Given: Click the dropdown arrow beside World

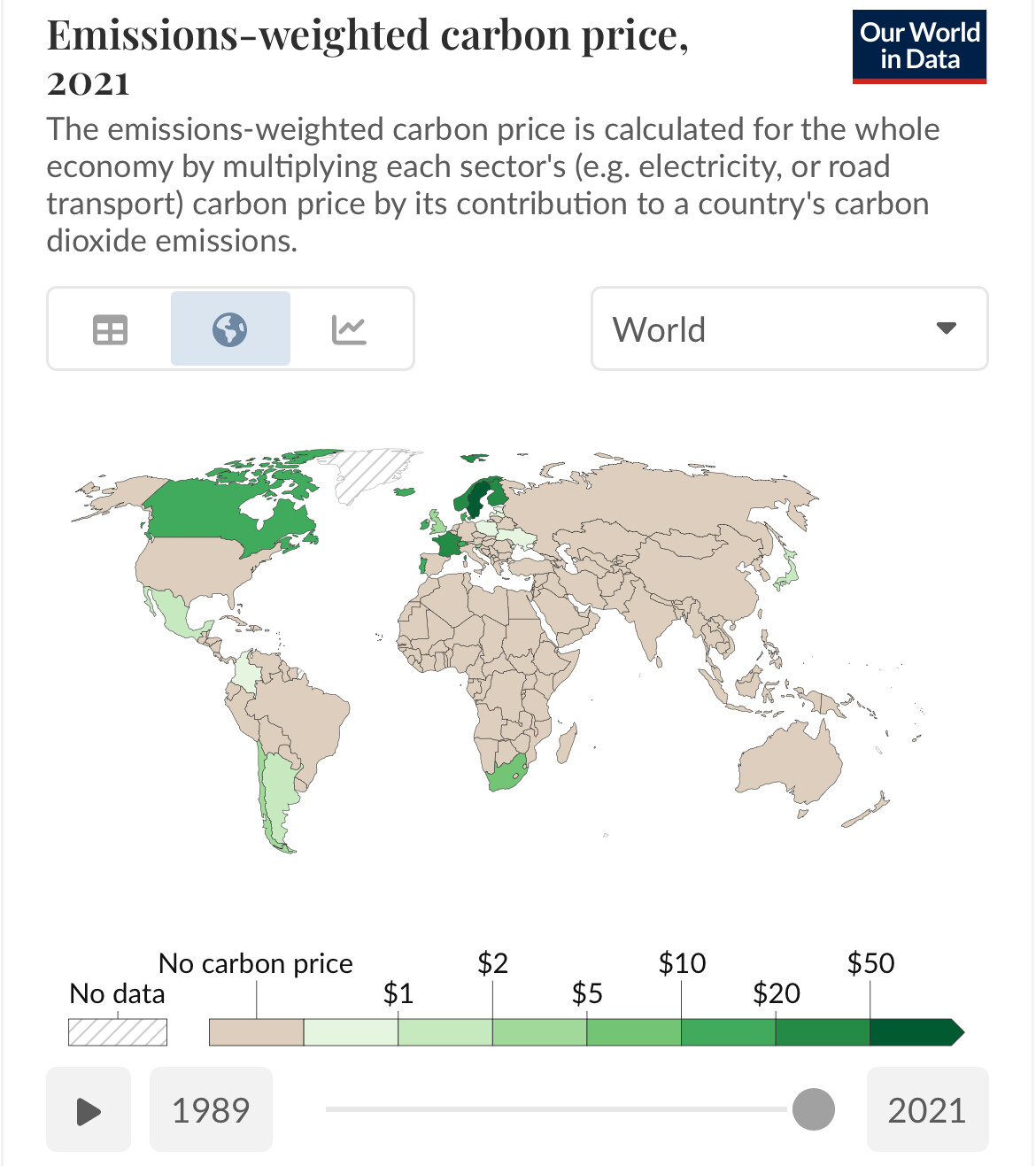Looking at the screenshot, I should coord(946,328).
